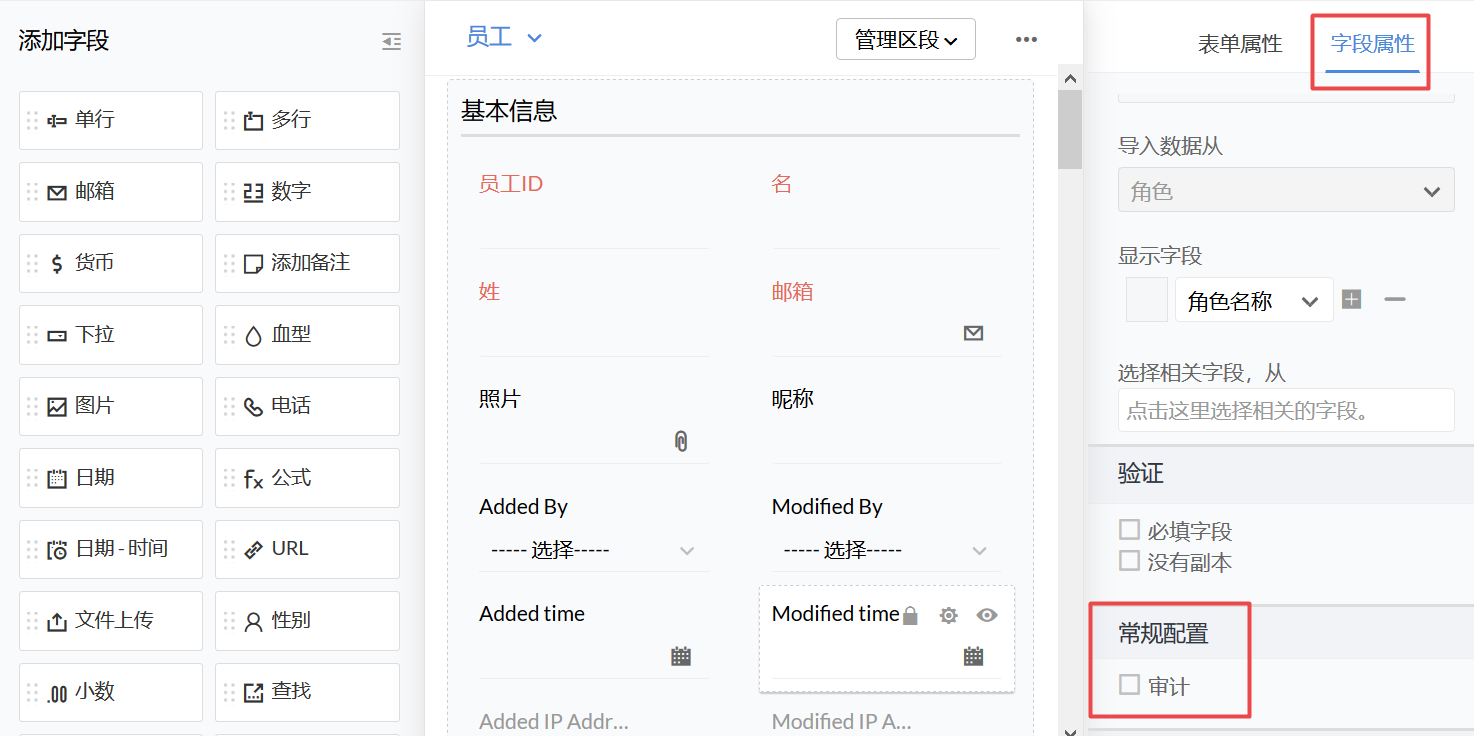
Task: Choose the 货币 field type
Action: coord(111,263)
